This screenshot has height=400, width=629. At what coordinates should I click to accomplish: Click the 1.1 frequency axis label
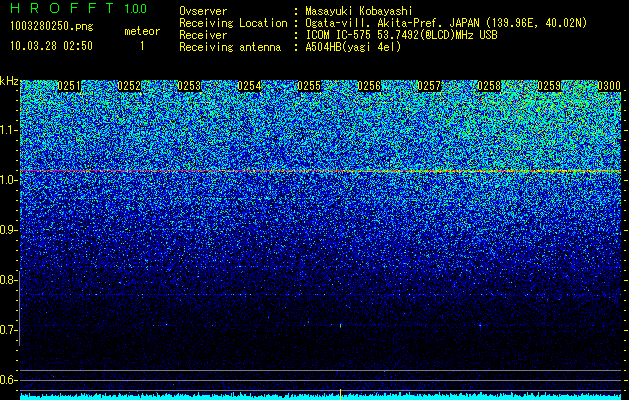click(8, 130)
